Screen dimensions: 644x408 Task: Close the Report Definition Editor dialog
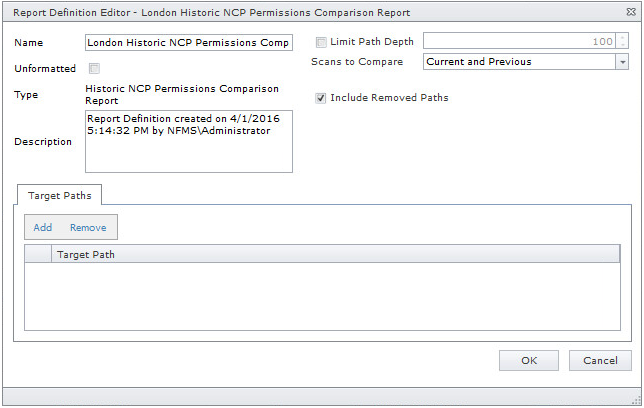coord(630,12)
